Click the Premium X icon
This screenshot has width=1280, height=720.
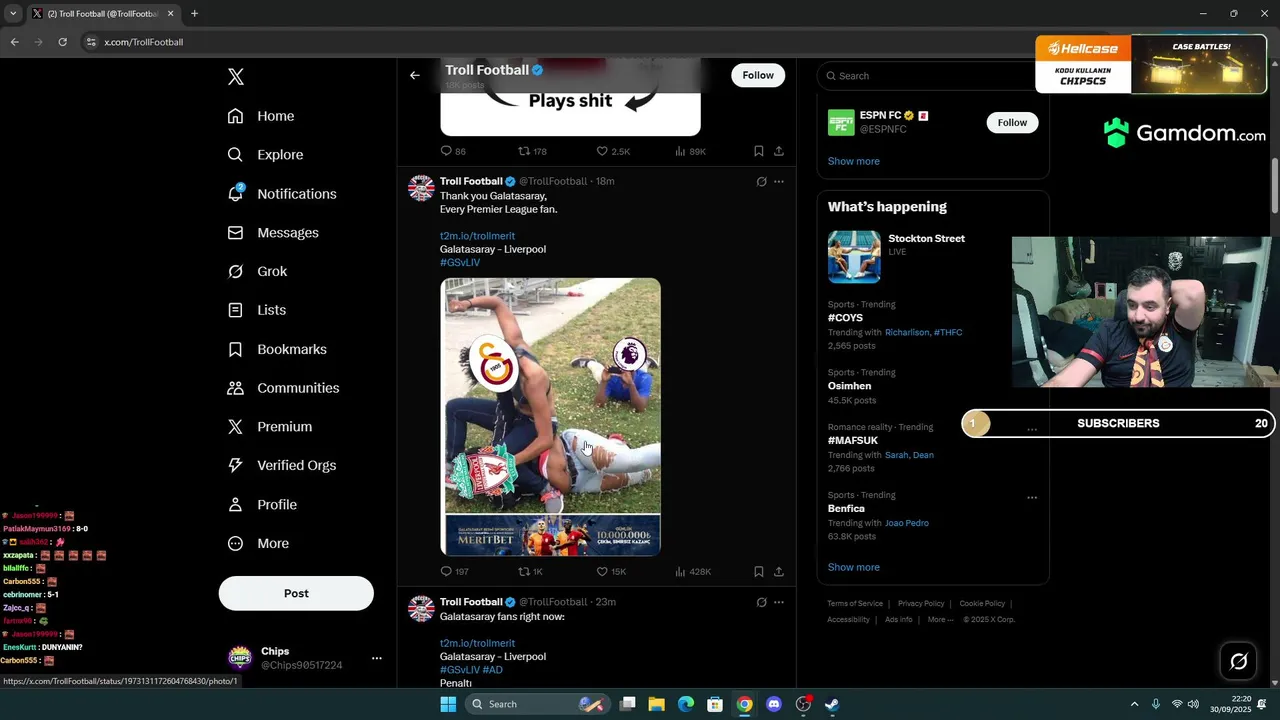(x=236, y=427)
